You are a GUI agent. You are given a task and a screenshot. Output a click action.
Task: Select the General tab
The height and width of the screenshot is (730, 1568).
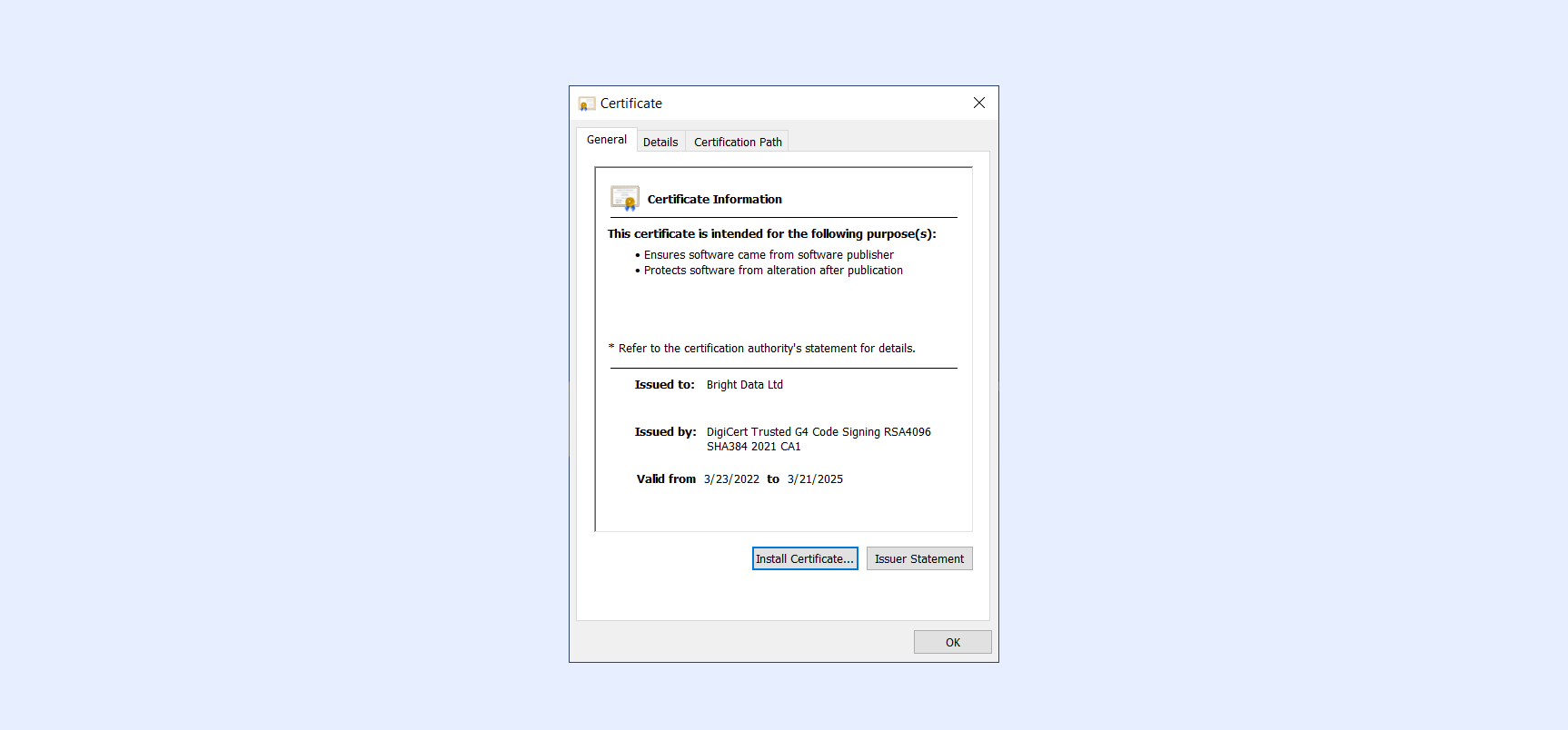(607, 140)
